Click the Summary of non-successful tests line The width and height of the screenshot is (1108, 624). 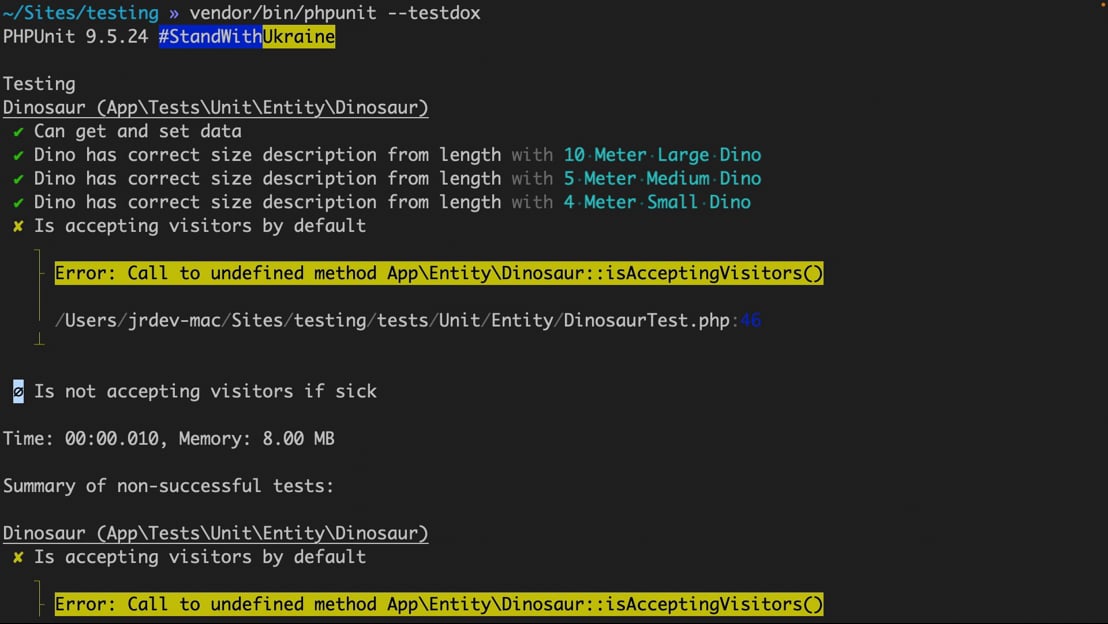point(168,486)
